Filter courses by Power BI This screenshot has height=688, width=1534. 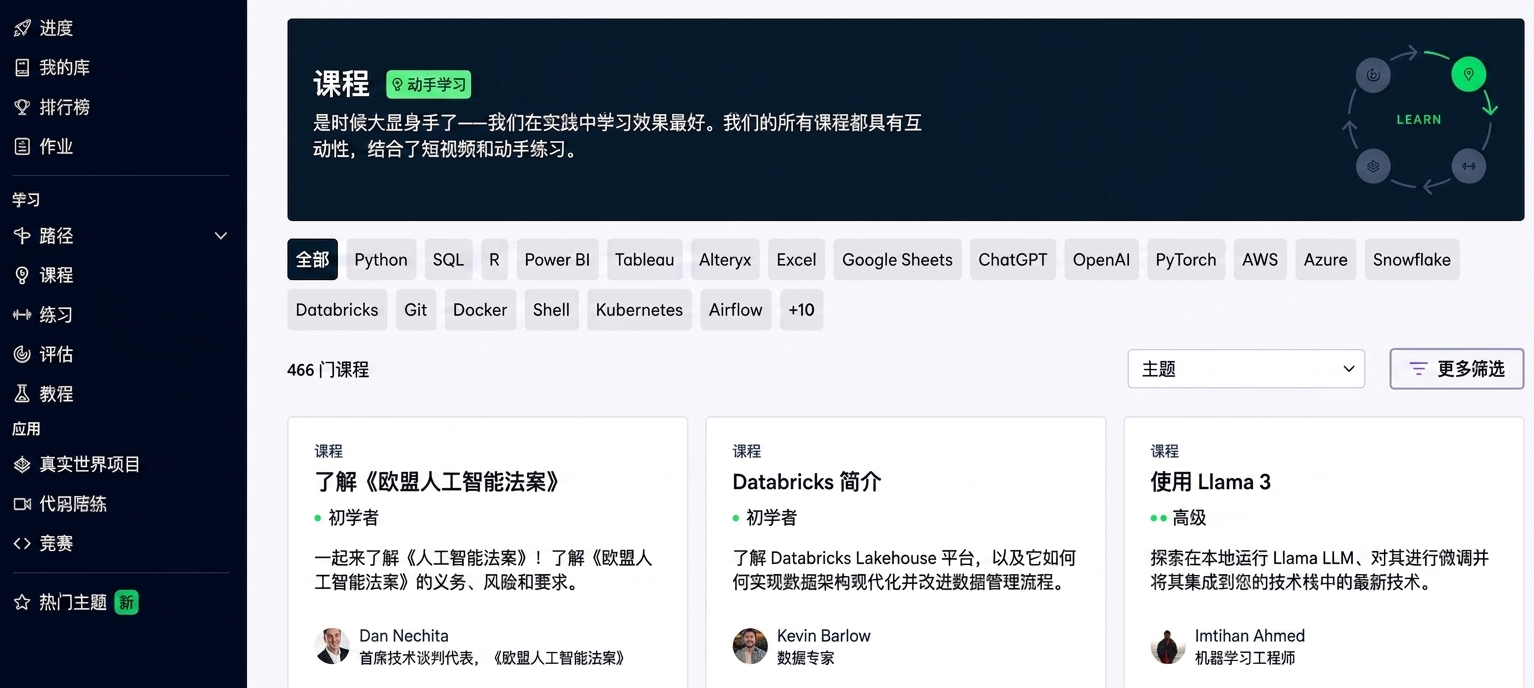click(557, 260)
